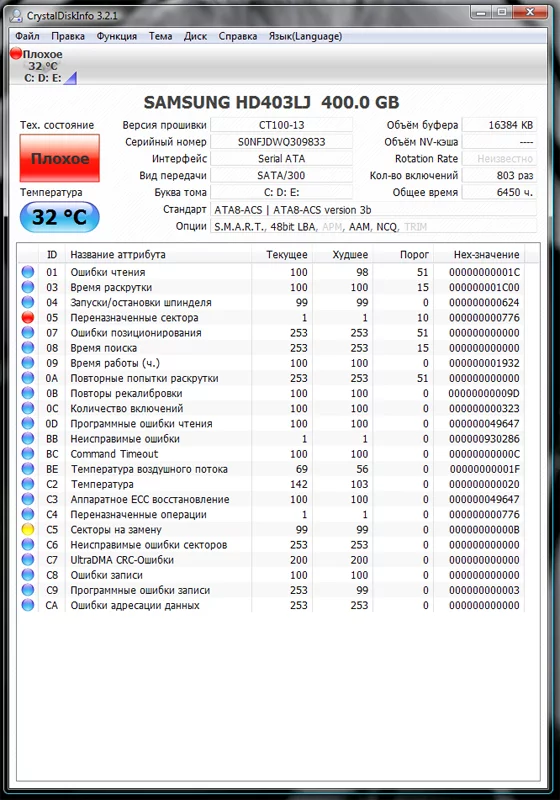Select the red disk status icon for drive C: D: E:
The height and width of the screenshot is (800, 560).
[16, 53]
